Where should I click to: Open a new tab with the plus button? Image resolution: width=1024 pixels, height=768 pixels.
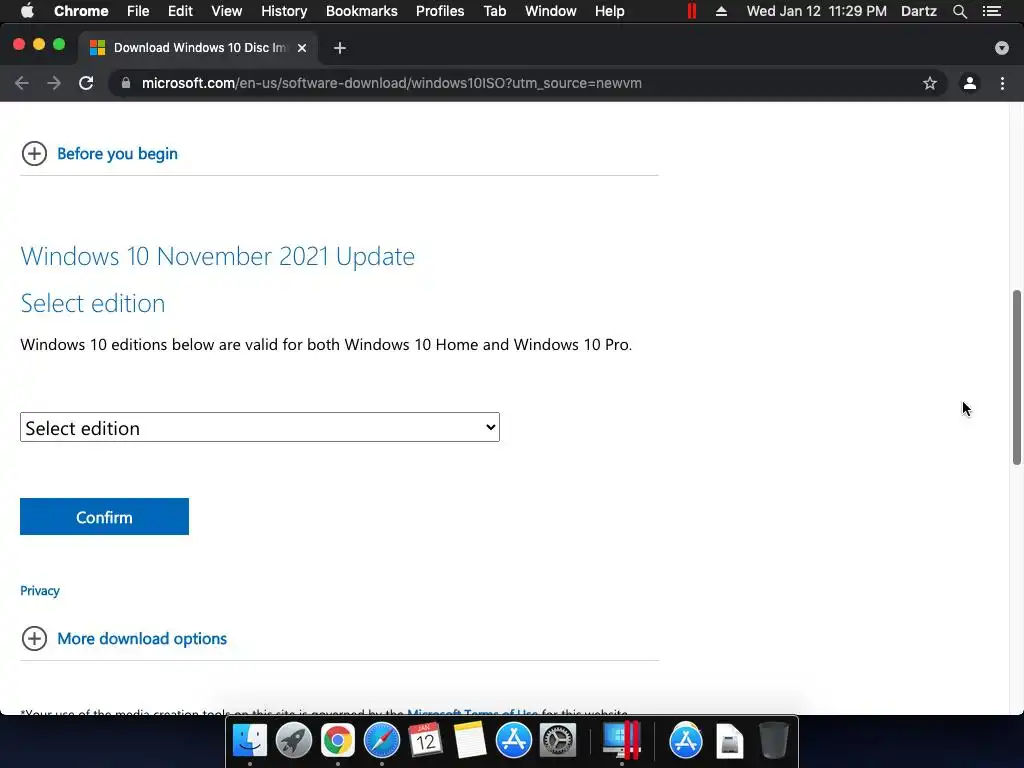tap(340, 48)
